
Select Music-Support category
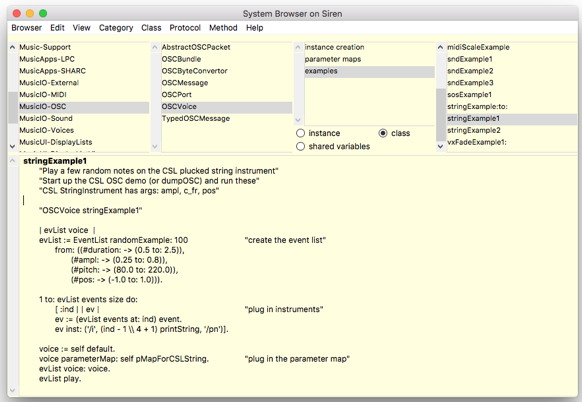point(84,47)
